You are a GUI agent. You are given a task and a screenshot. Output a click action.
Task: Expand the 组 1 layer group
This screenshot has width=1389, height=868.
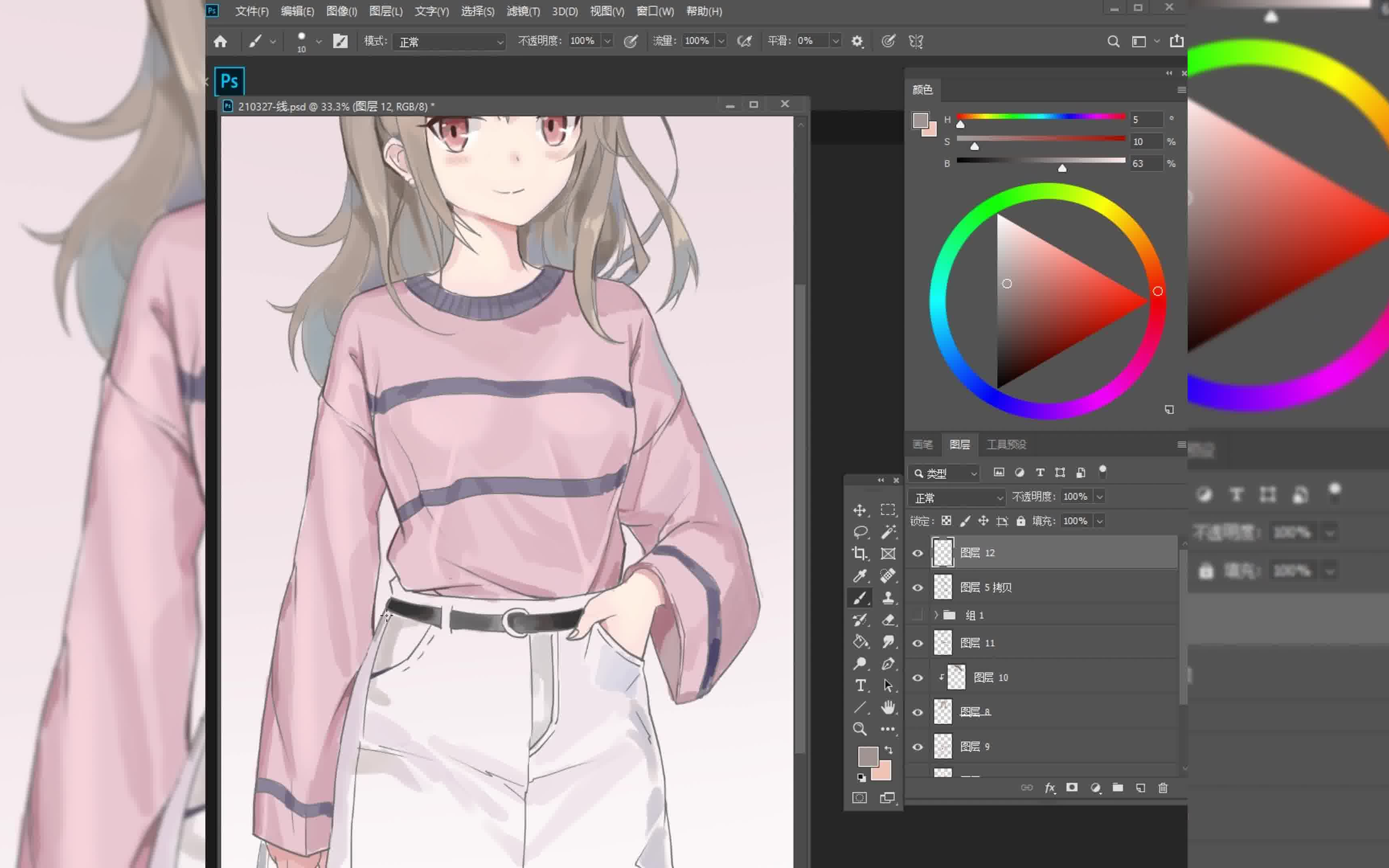936,615
